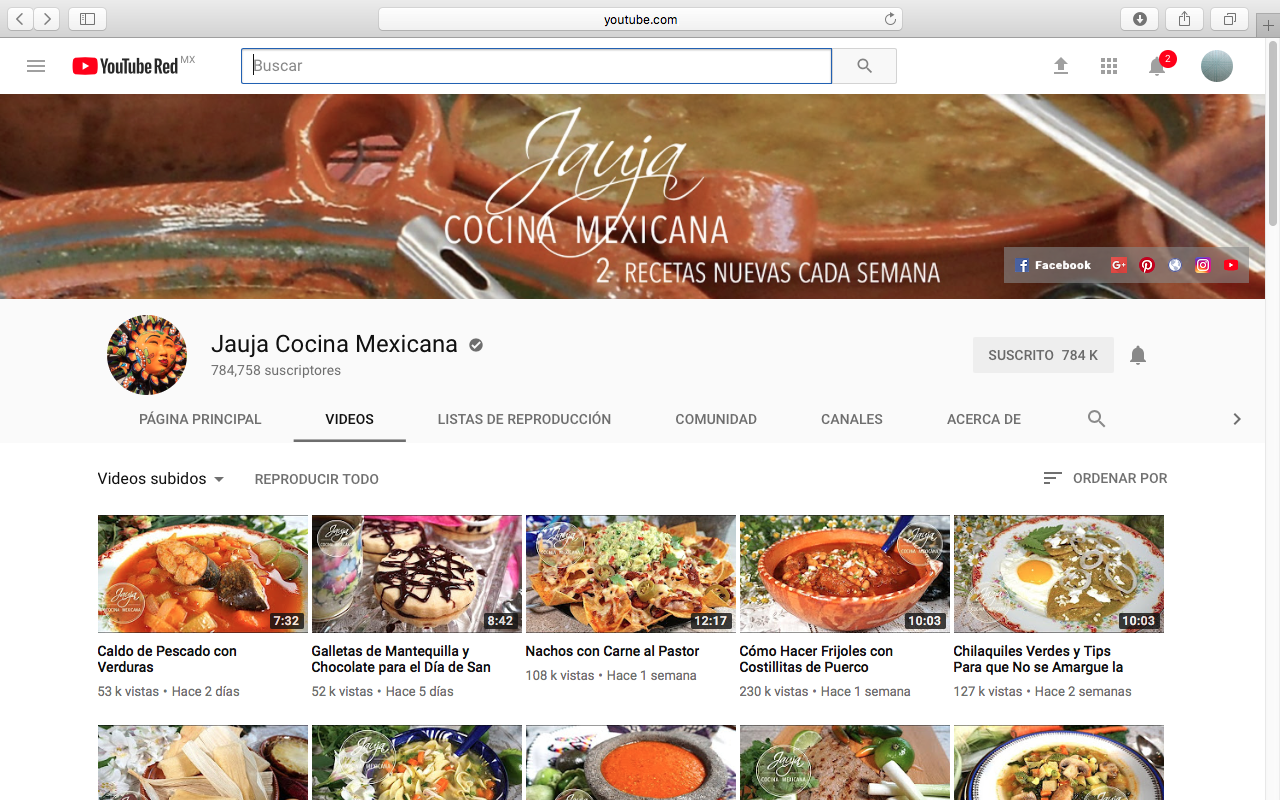1280x800 pixels.
Task: Open the hamburger guide menu
Action: tap(36, 66)
